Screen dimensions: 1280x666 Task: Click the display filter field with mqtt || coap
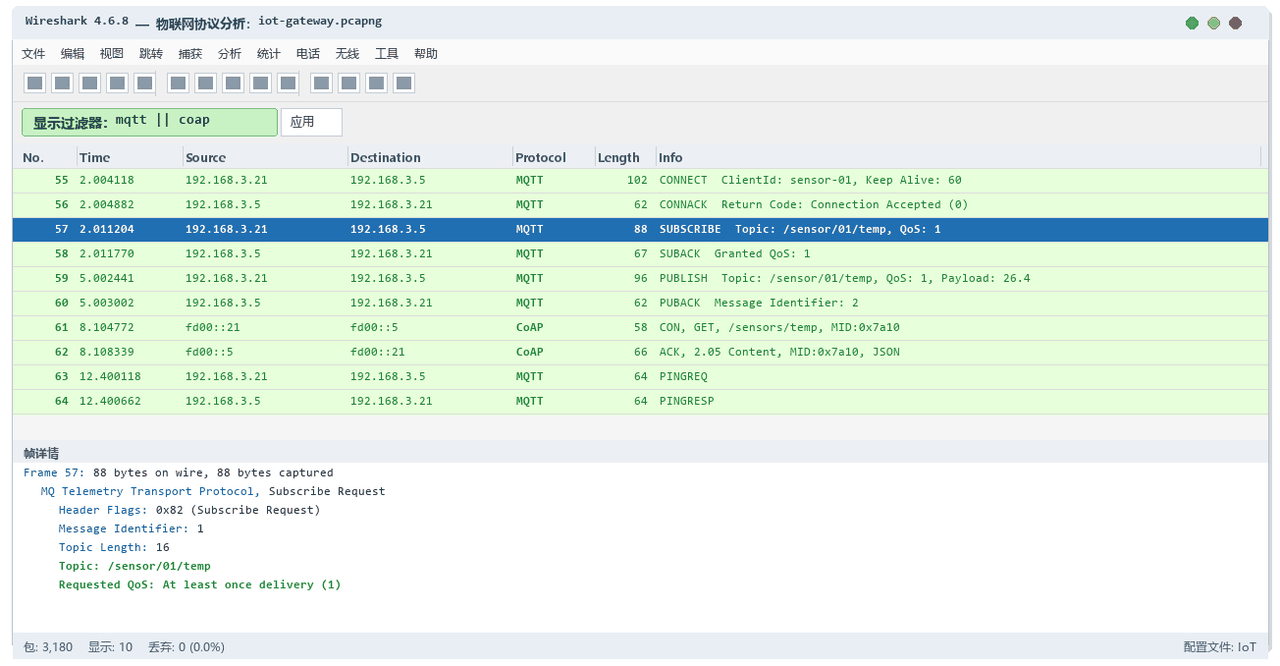pyautogui.click(x=150, y=122)
